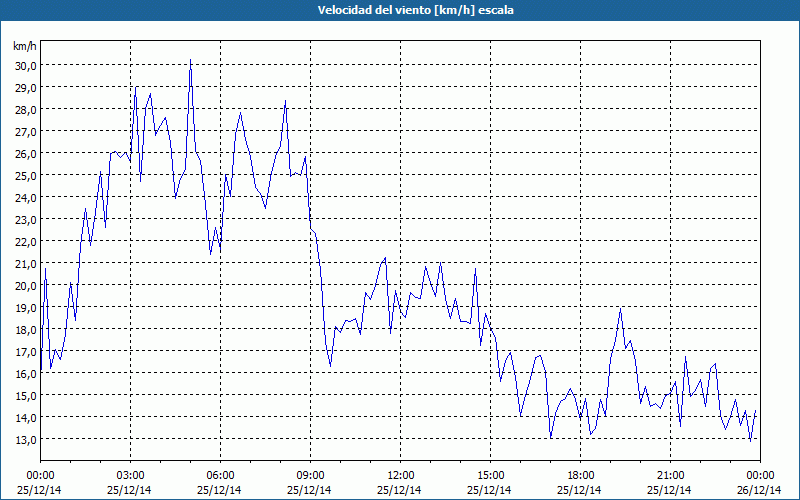Select the '25/12/14' date under 18:00

[579, 490]
